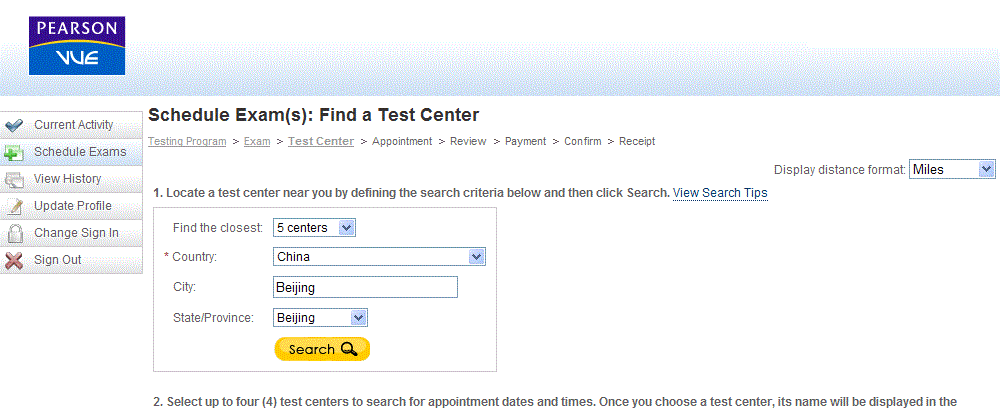Open the Find the closest centers dropdown

314,228
